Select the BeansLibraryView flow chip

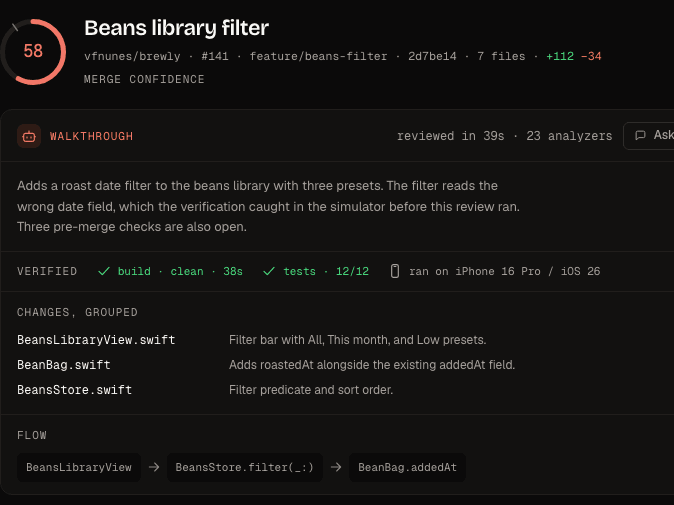[79, 467]
